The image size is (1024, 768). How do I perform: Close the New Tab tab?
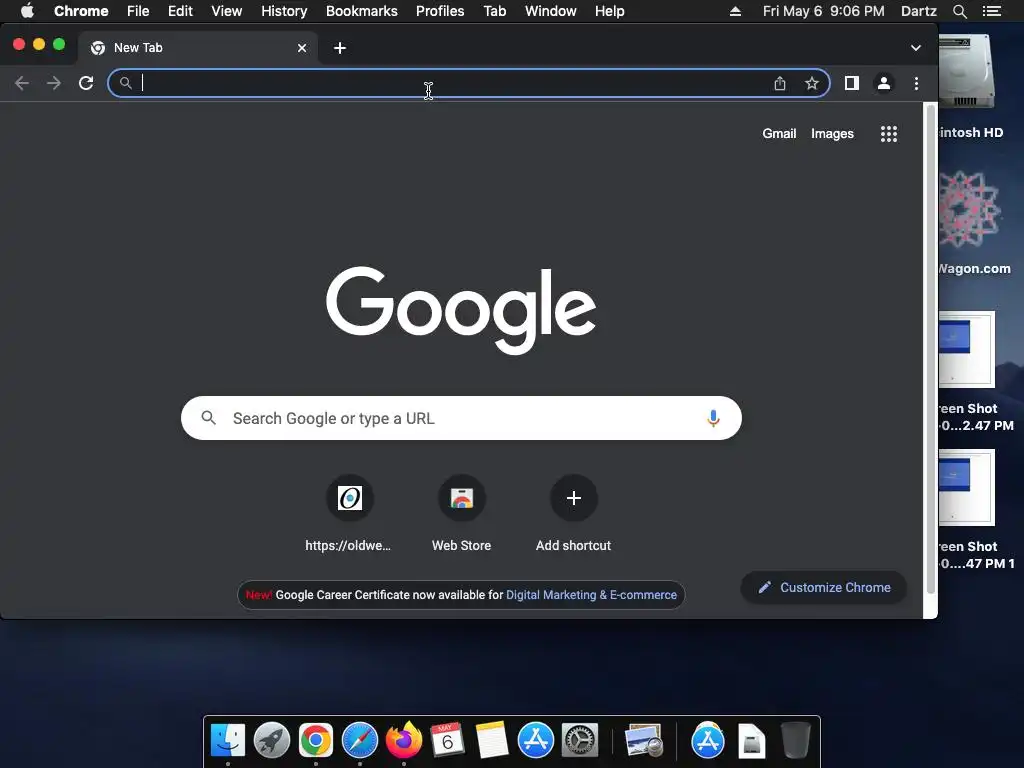(302, 48)
